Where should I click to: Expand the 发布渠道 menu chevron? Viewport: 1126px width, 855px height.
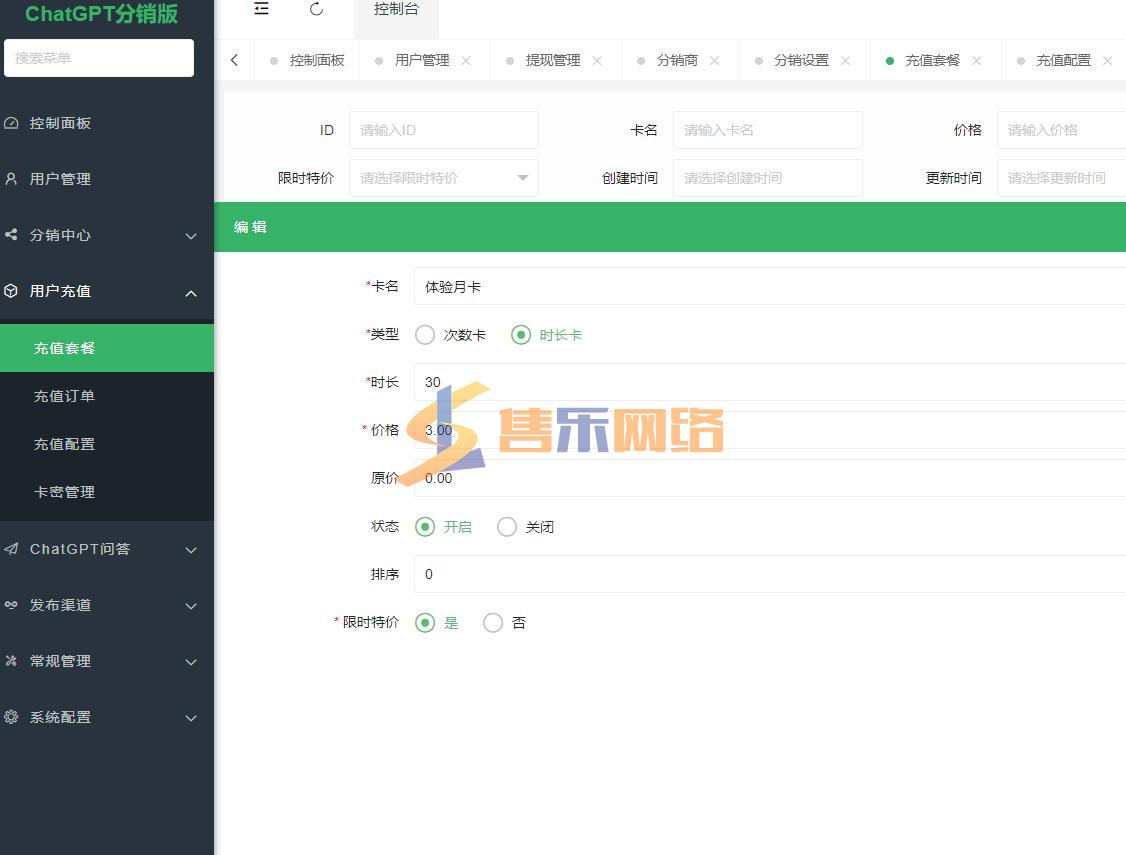click(191, 606)
